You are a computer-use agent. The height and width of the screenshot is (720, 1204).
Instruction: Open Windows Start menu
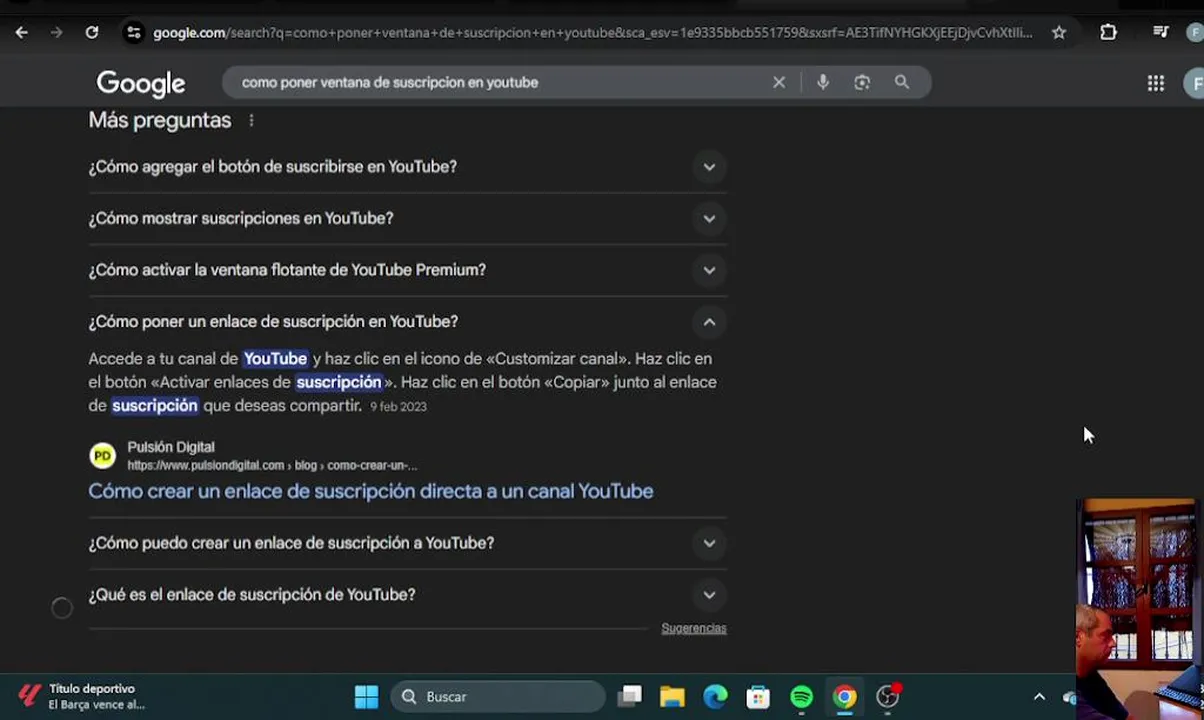366,697
